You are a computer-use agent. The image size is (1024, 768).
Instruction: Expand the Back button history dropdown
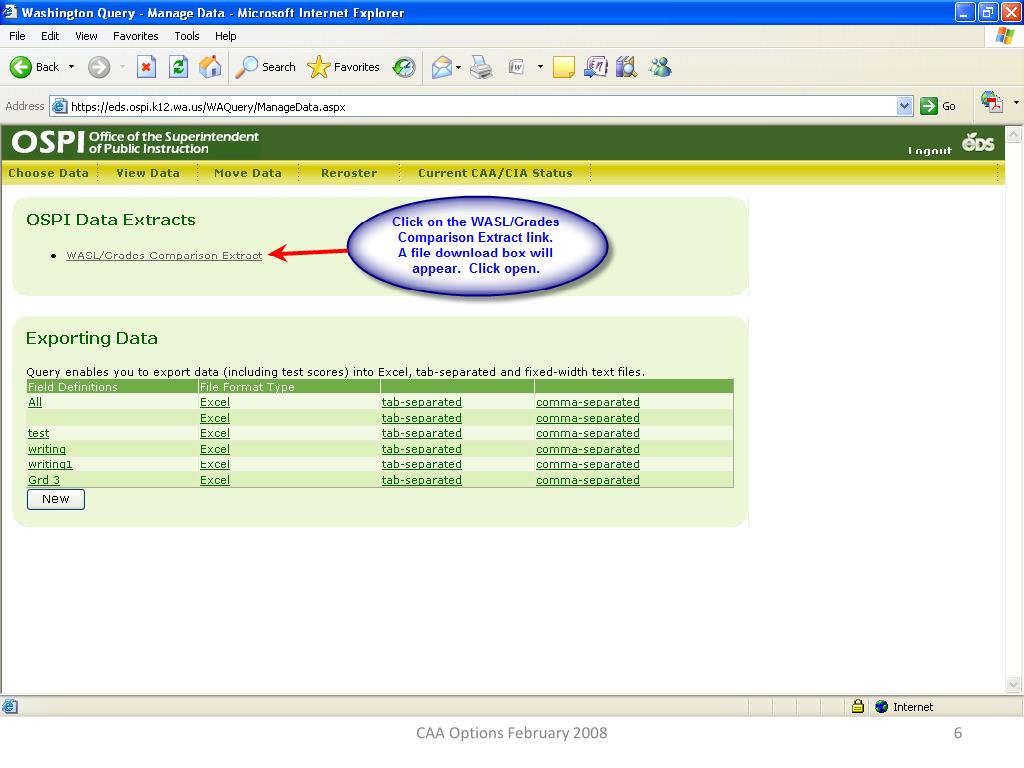pos(71,67)
